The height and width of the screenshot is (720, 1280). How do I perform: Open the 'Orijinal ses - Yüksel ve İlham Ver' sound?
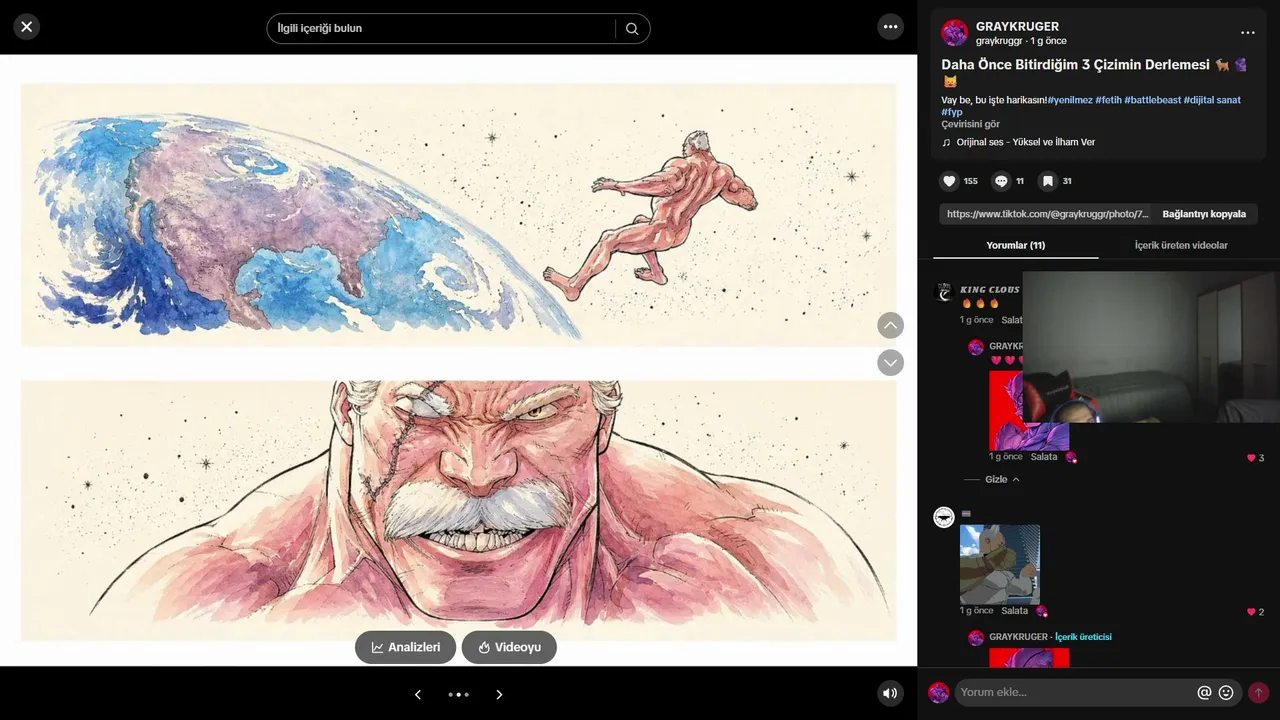pyautogui.click(x=1025, y=142)
